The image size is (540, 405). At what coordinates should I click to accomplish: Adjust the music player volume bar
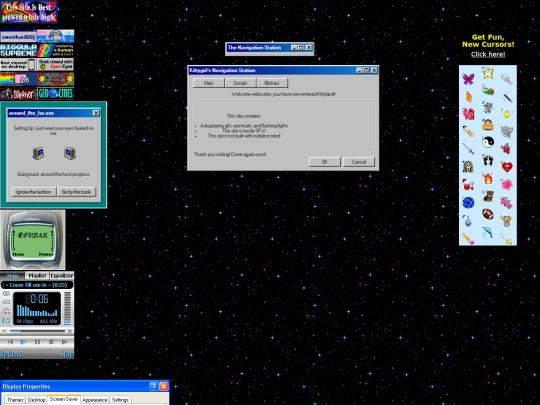coord(68,309)
